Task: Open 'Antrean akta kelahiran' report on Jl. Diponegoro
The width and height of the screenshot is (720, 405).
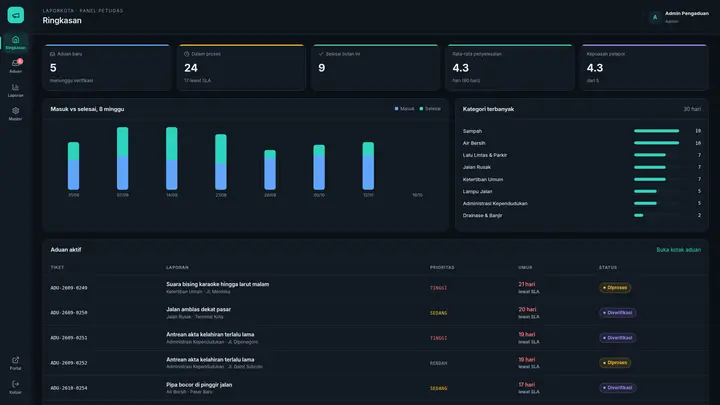Action: [x=210, y=334]
